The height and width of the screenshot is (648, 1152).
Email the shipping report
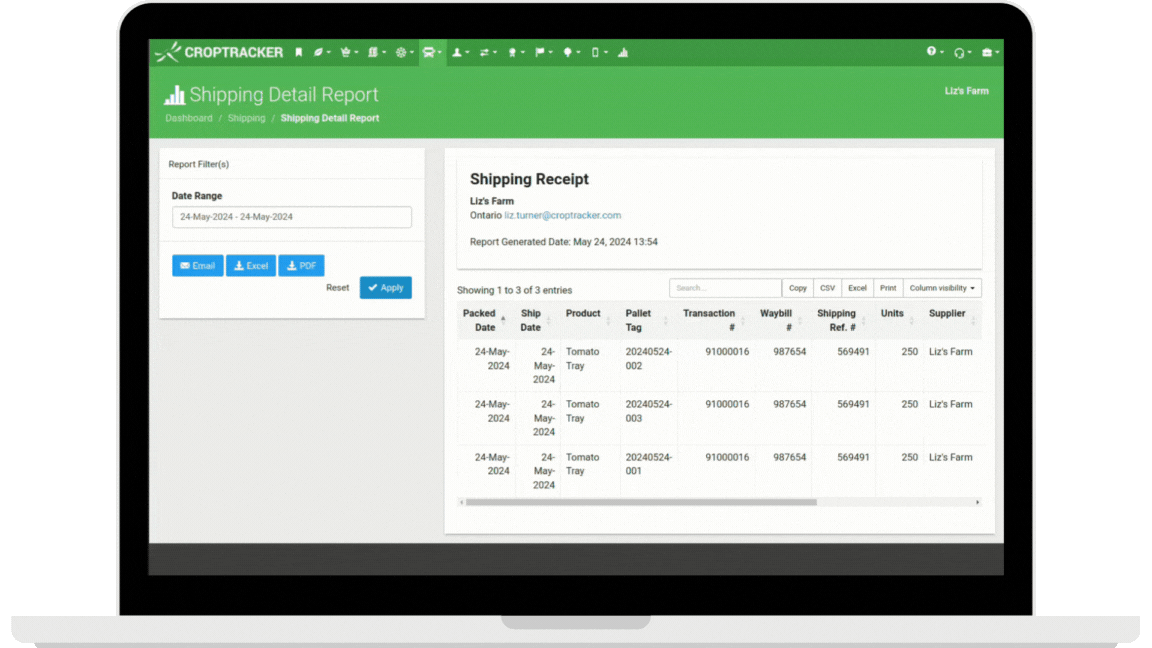click(x=198, y=266)
